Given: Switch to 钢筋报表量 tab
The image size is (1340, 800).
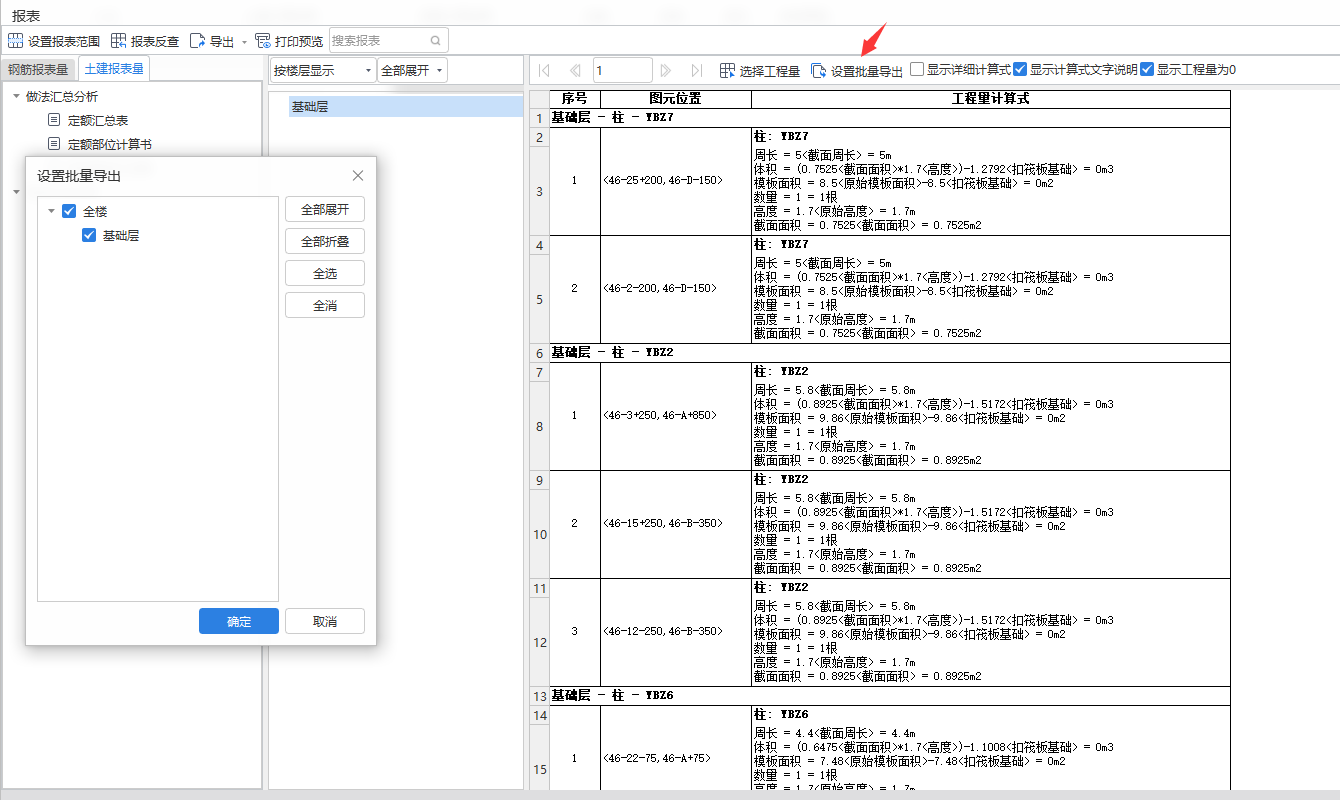Looking at the screenshot, I should point(38,70).
